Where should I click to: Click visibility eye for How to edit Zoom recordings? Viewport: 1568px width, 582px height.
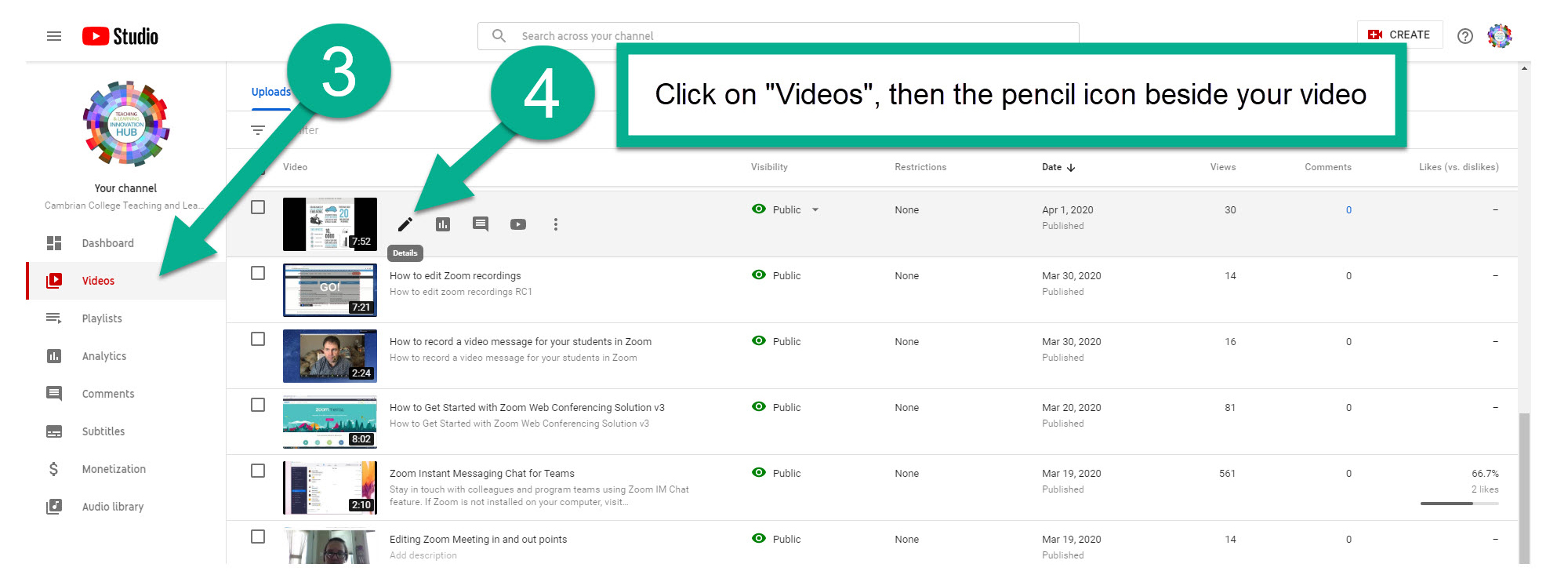[x=759, y=275]
